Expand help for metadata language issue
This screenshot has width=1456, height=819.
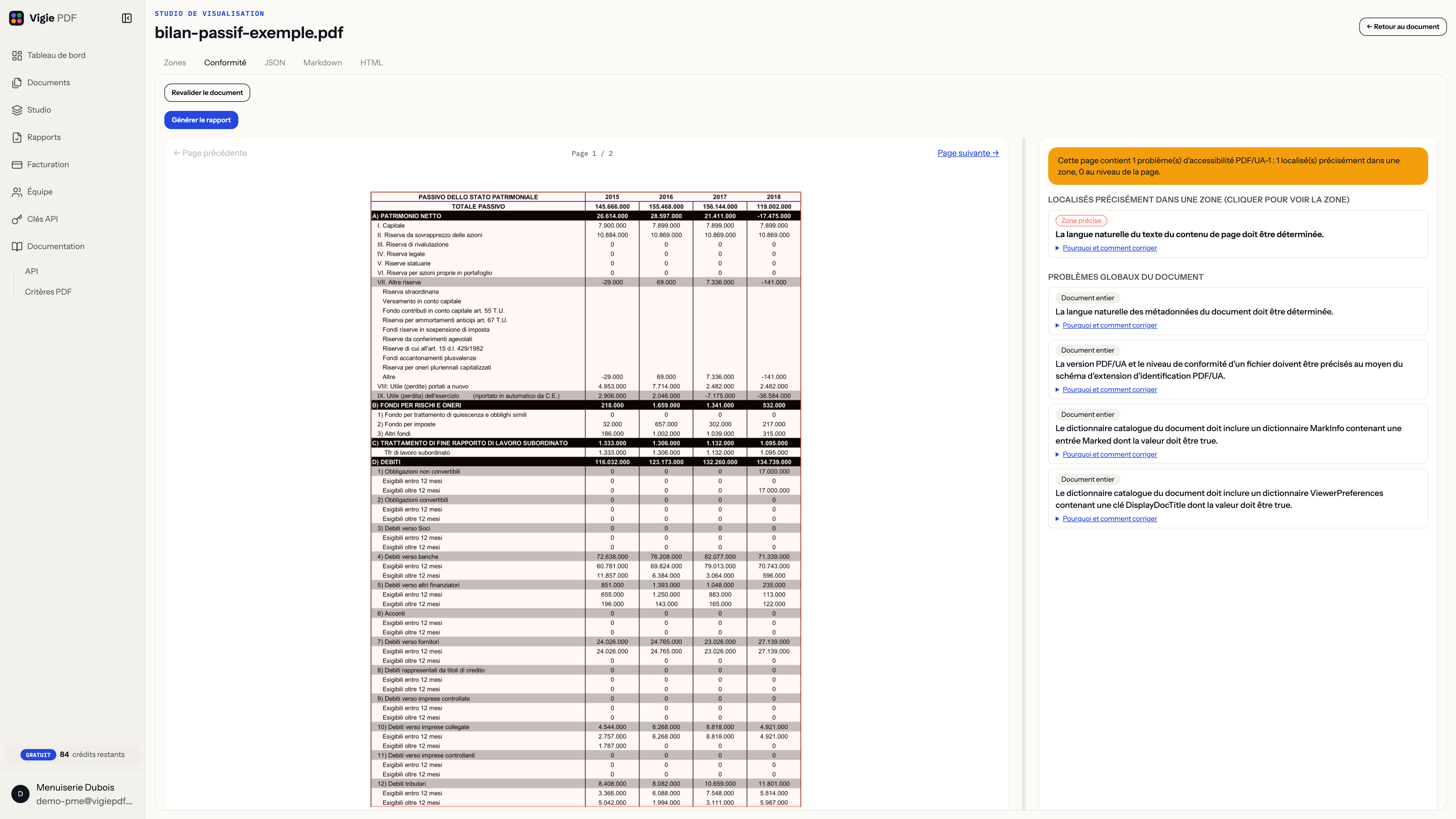pos(1109,326)
